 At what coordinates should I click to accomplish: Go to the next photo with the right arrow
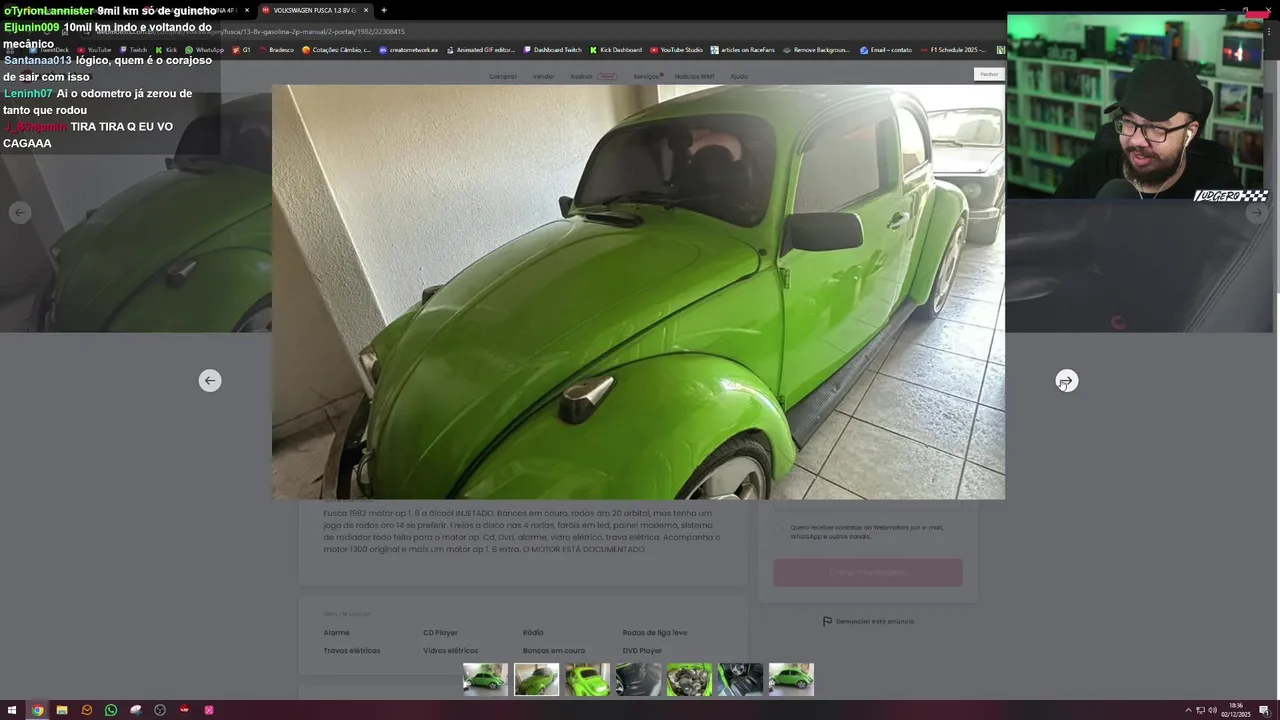(x=1067, y=381)
